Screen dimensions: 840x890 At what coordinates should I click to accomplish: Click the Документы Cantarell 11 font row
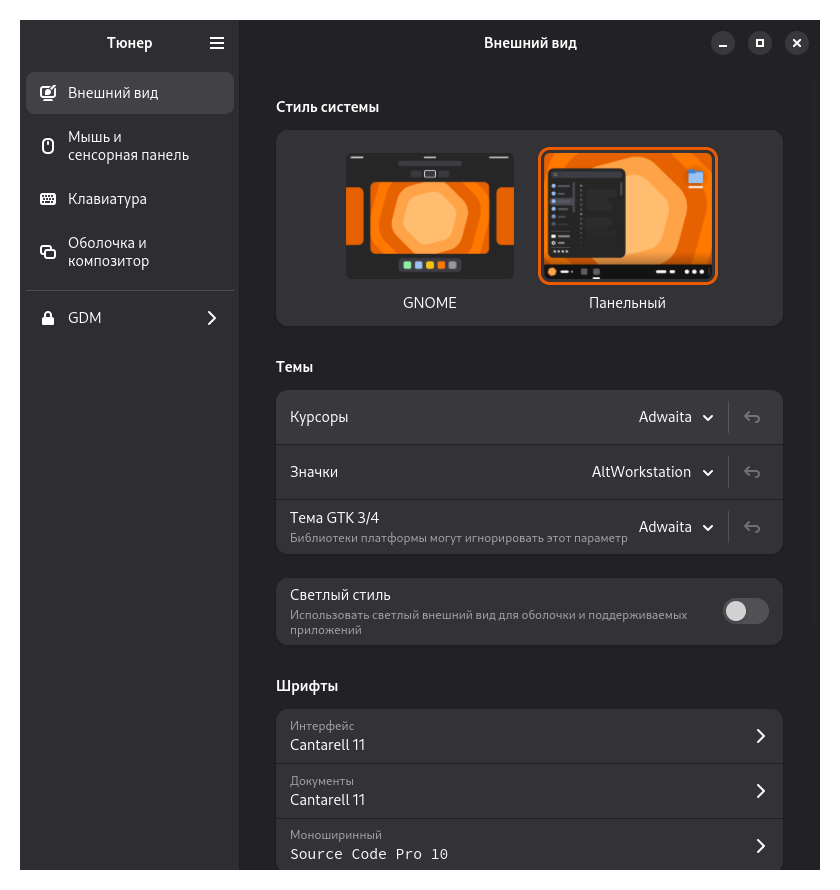click(x=529, y=791)
